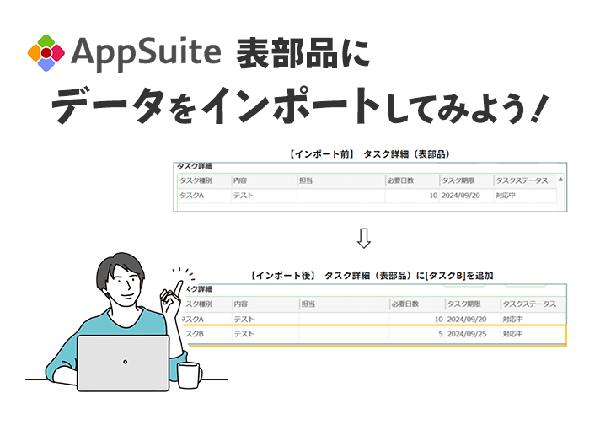Select the タスクステータス header in the インポート後 table
Screen dimensions: 600x425
tap(529, 304)
